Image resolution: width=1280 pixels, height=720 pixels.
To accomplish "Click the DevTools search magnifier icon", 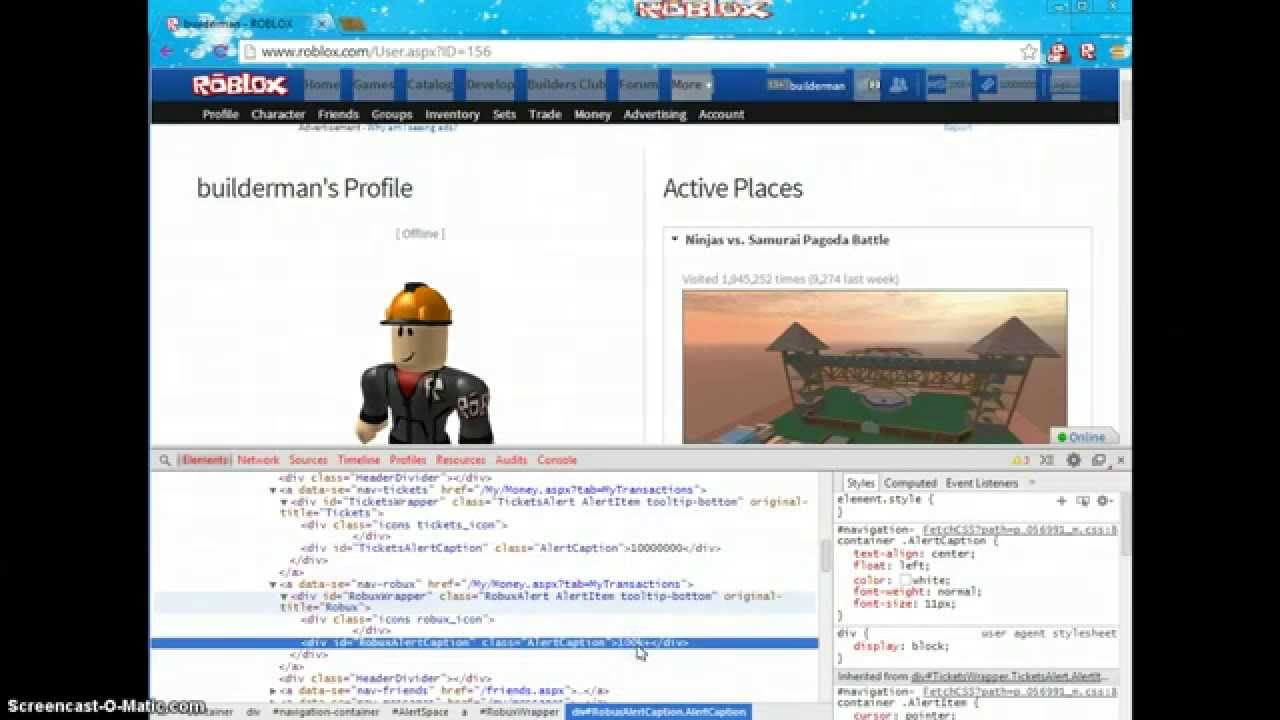I will pos(165,460).
